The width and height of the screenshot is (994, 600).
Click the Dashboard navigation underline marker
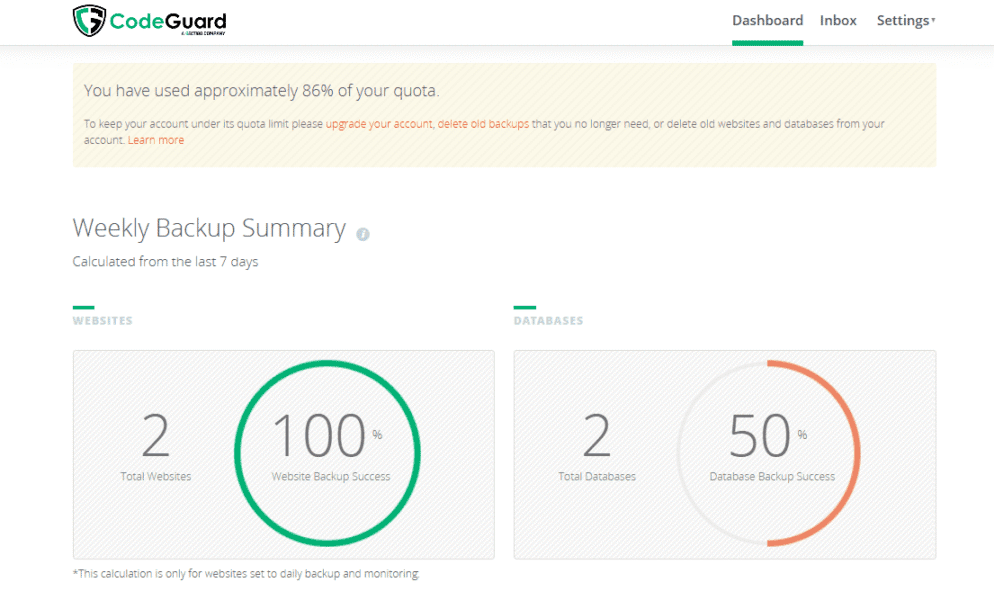(767, 40)
